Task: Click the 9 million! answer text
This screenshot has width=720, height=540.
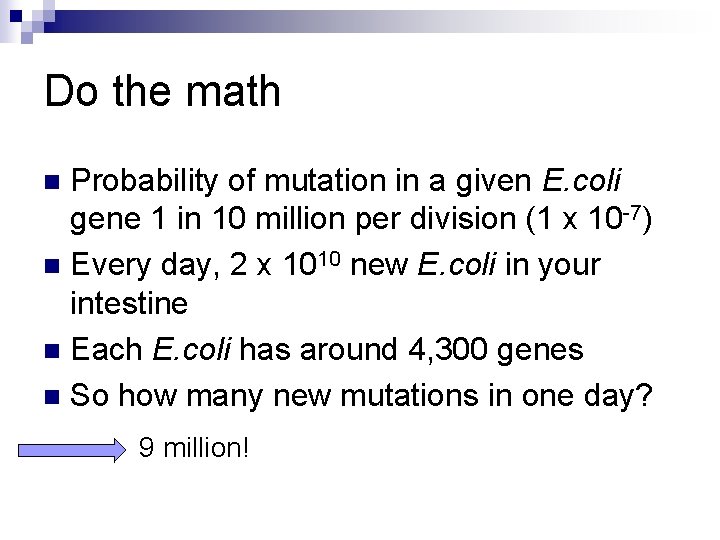Action: (193, 448)
